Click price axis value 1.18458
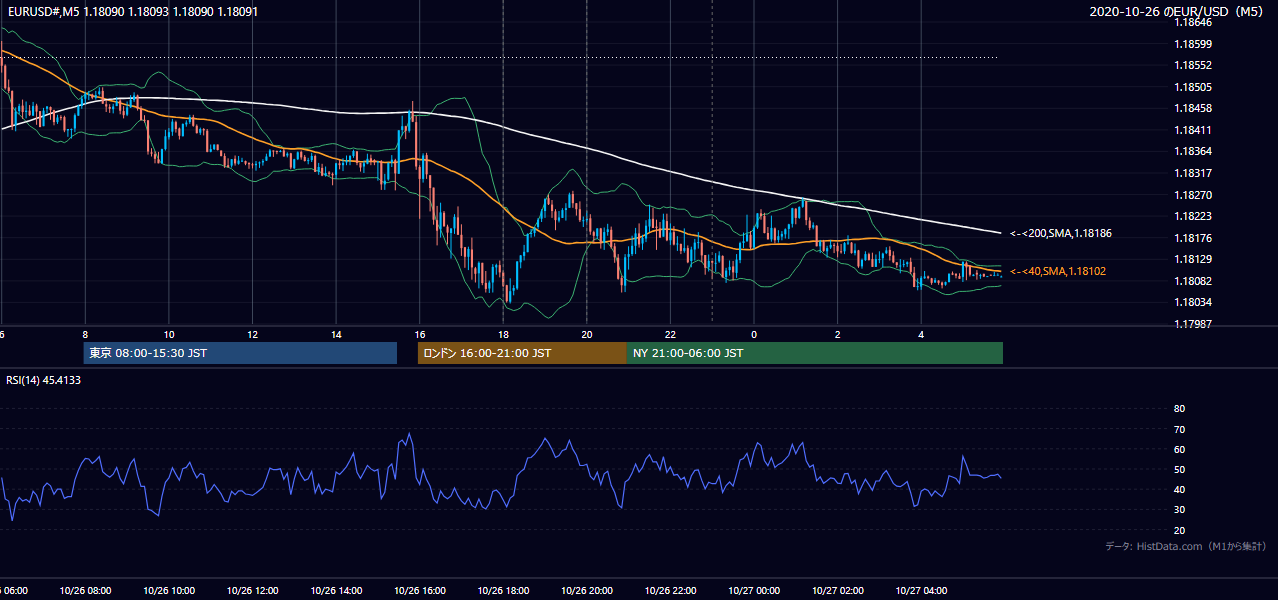The height and width of the screenshot is (600, 1278). 1193,108
